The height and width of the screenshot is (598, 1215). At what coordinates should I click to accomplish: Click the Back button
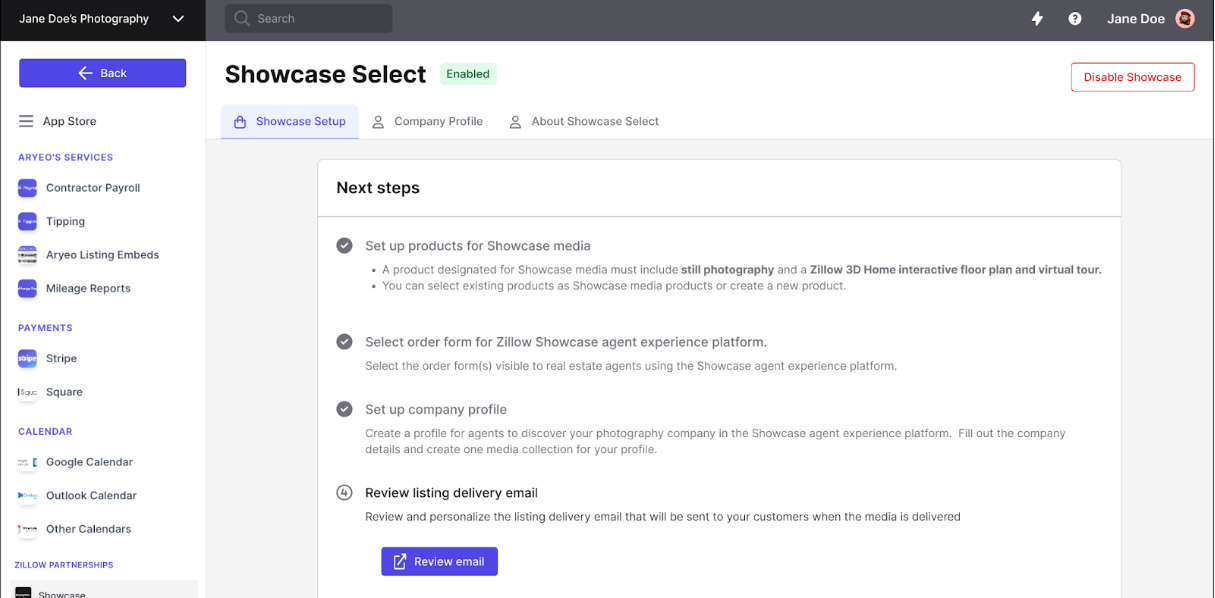coord(102,73)
